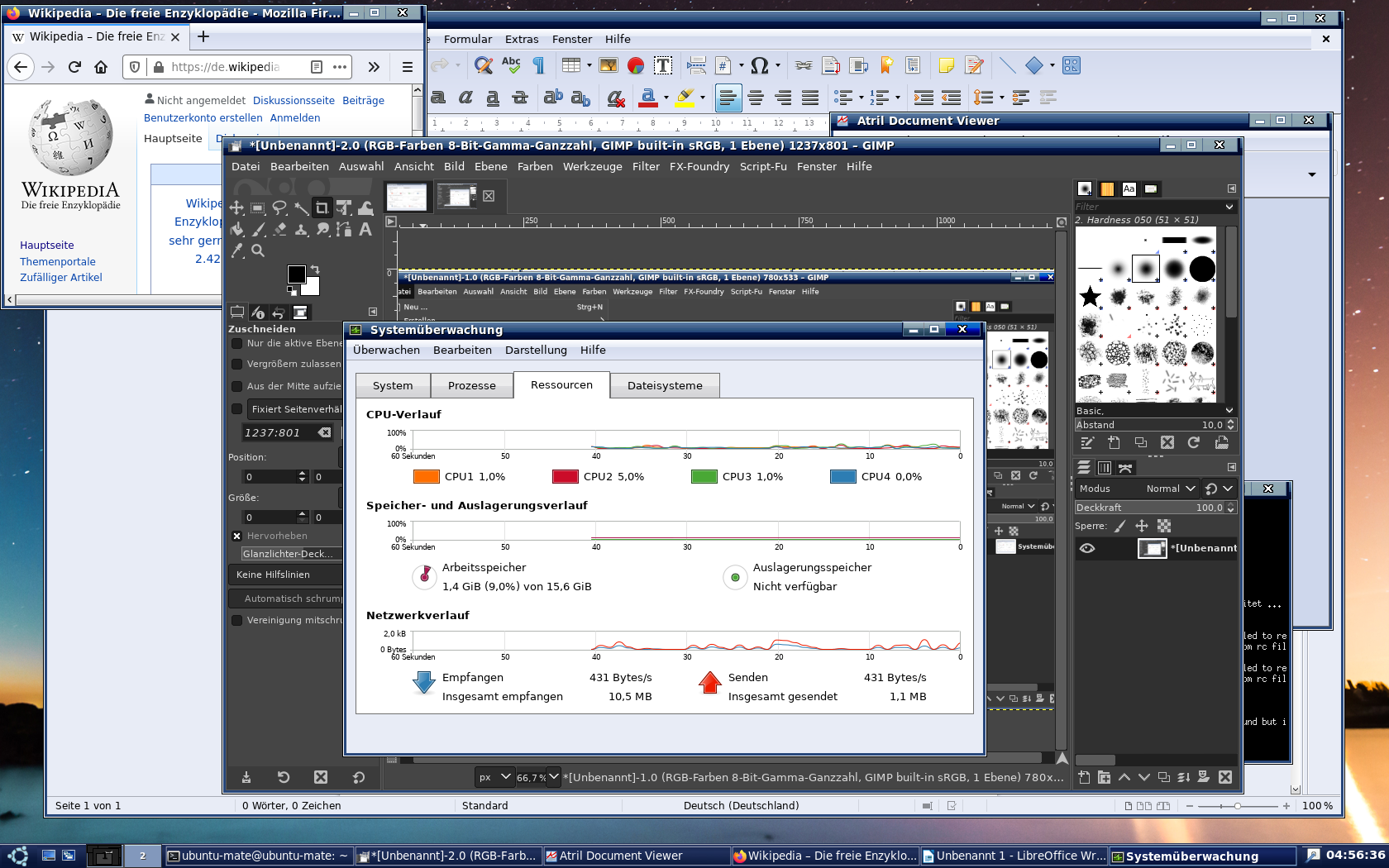The width and height of the screenshot is (1389, 868).
Task: Uncheck the 'Hervorheben' checkbox
Action: (237, 536)
